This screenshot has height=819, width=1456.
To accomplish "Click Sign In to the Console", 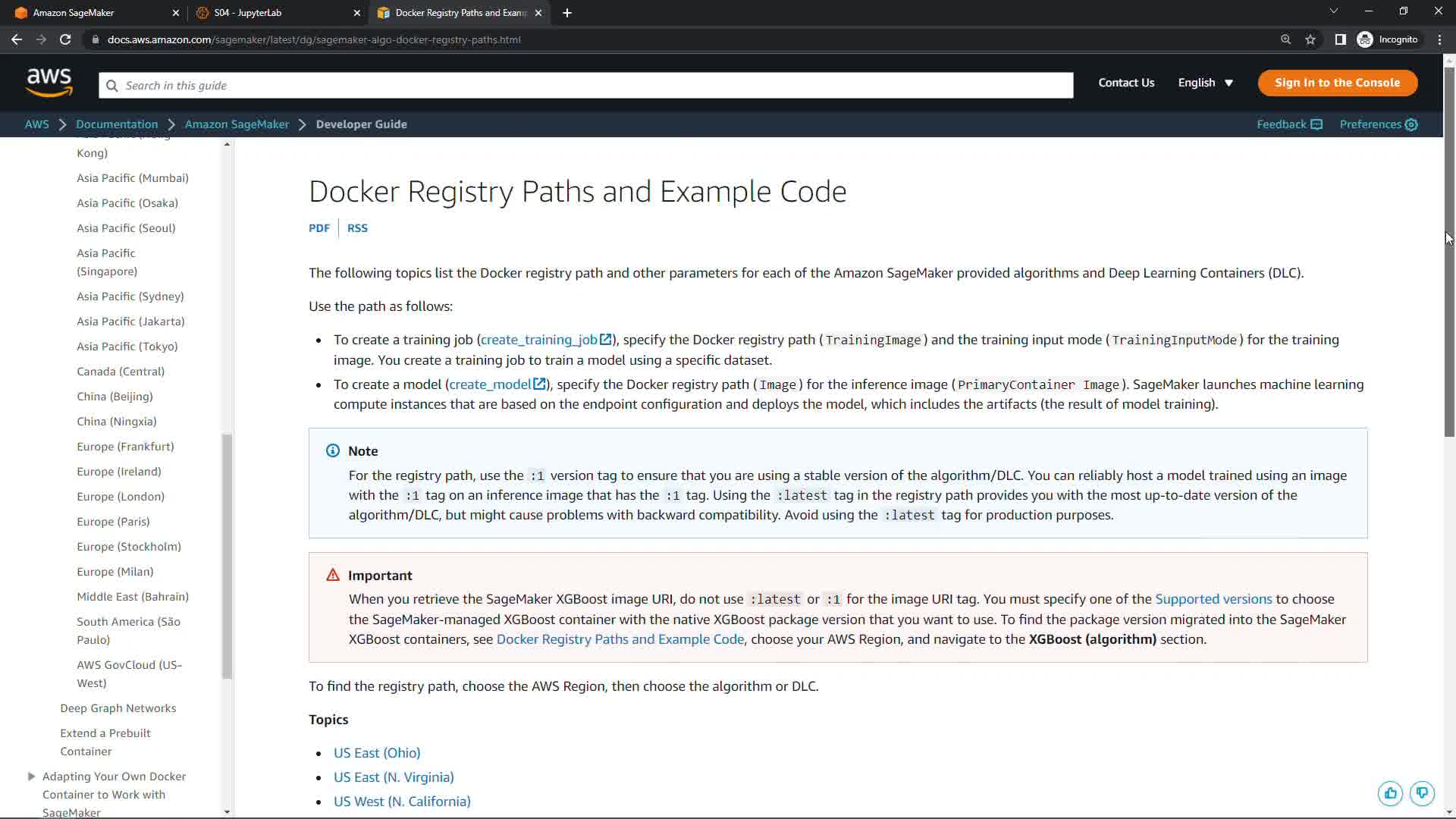I will click(x=1337, y=83).
